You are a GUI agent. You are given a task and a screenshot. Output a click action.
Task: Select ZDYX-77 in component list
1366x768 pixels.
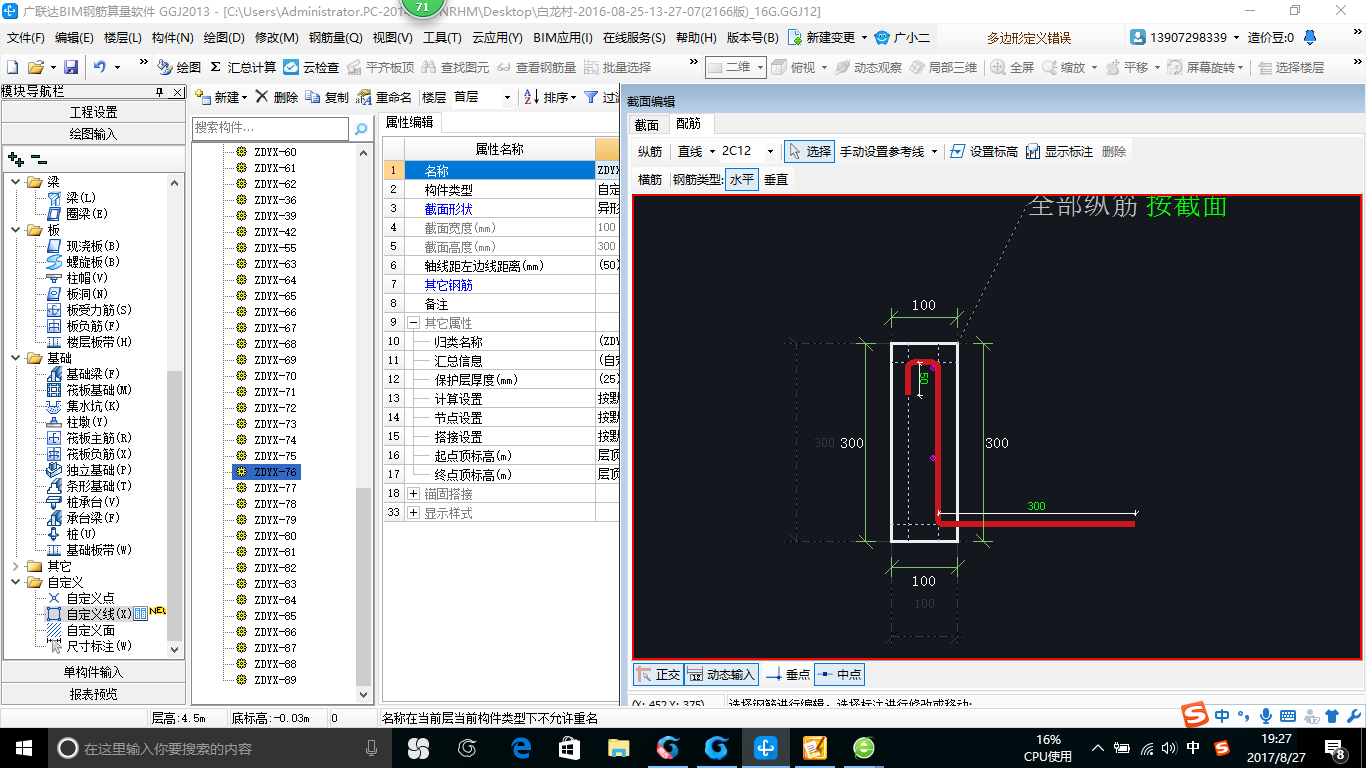click(275, 488)
